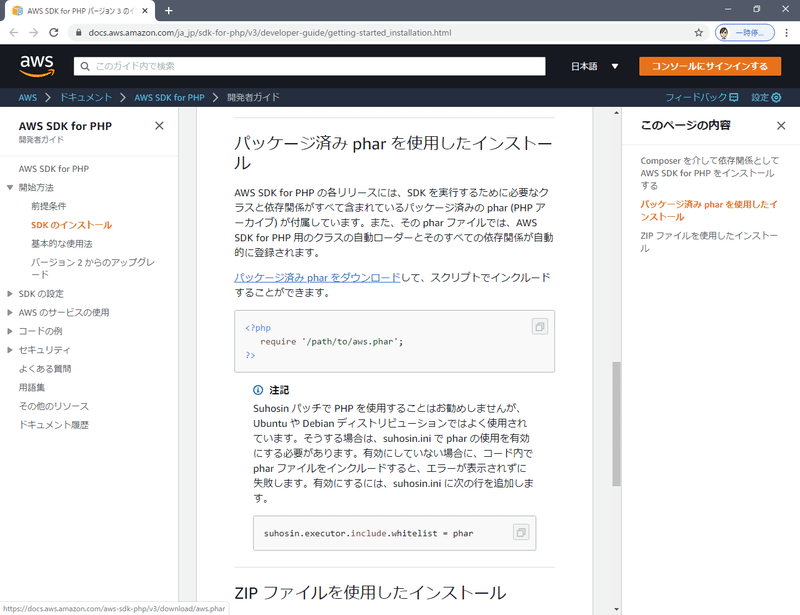Open 用語集 in sidebar
The width and height of the screenshot is (800, 615).
(x=32, y=388)
